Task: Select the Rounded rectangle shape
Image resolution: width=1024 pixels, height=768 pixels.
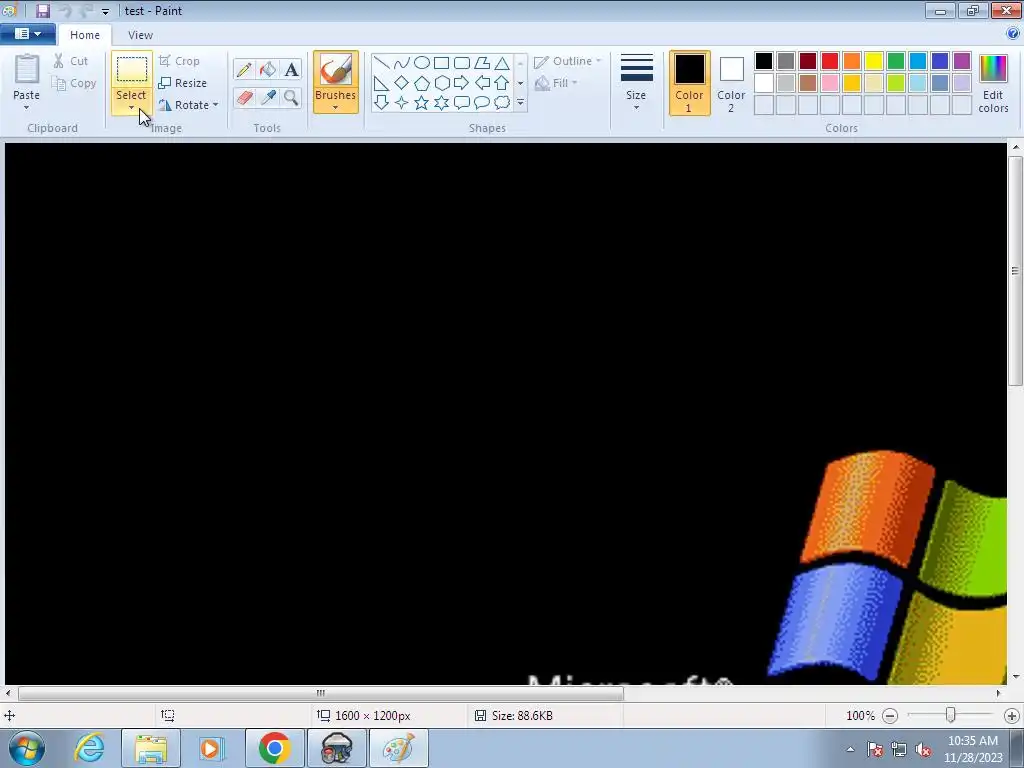Action: click(x=462, y=63)
